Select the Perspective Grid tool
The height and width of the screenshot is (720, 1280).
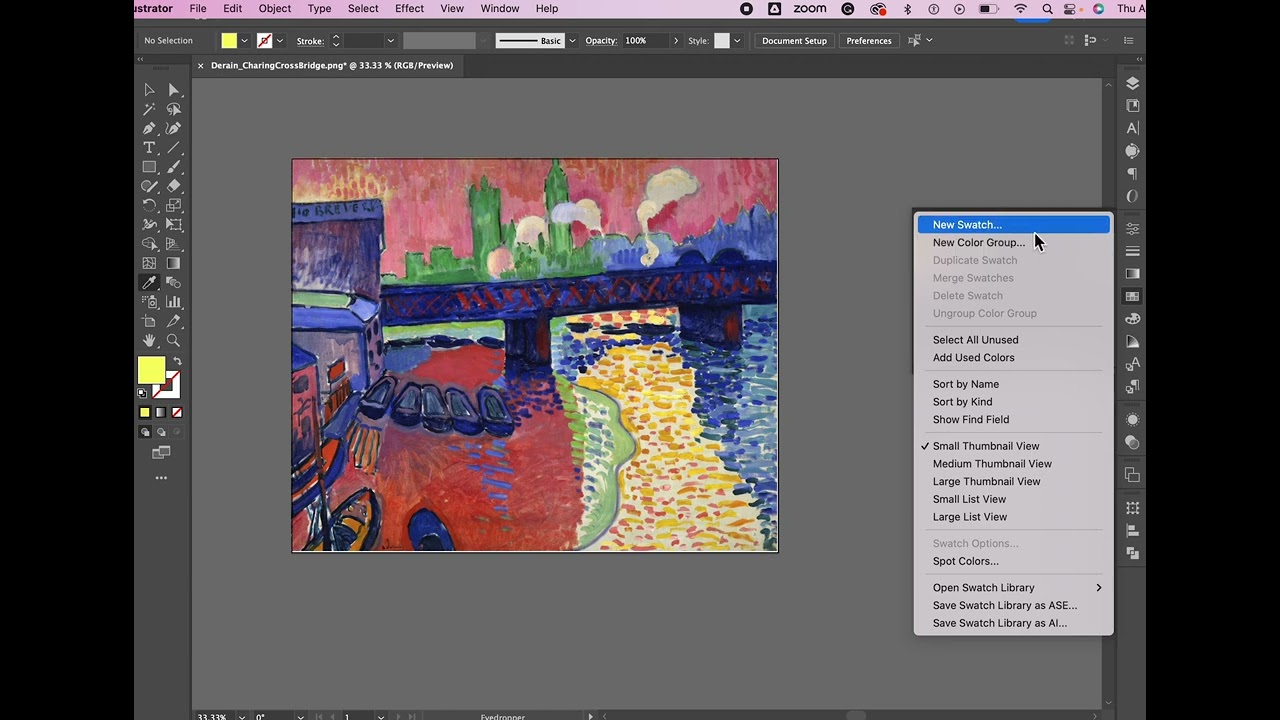point(174,244)
